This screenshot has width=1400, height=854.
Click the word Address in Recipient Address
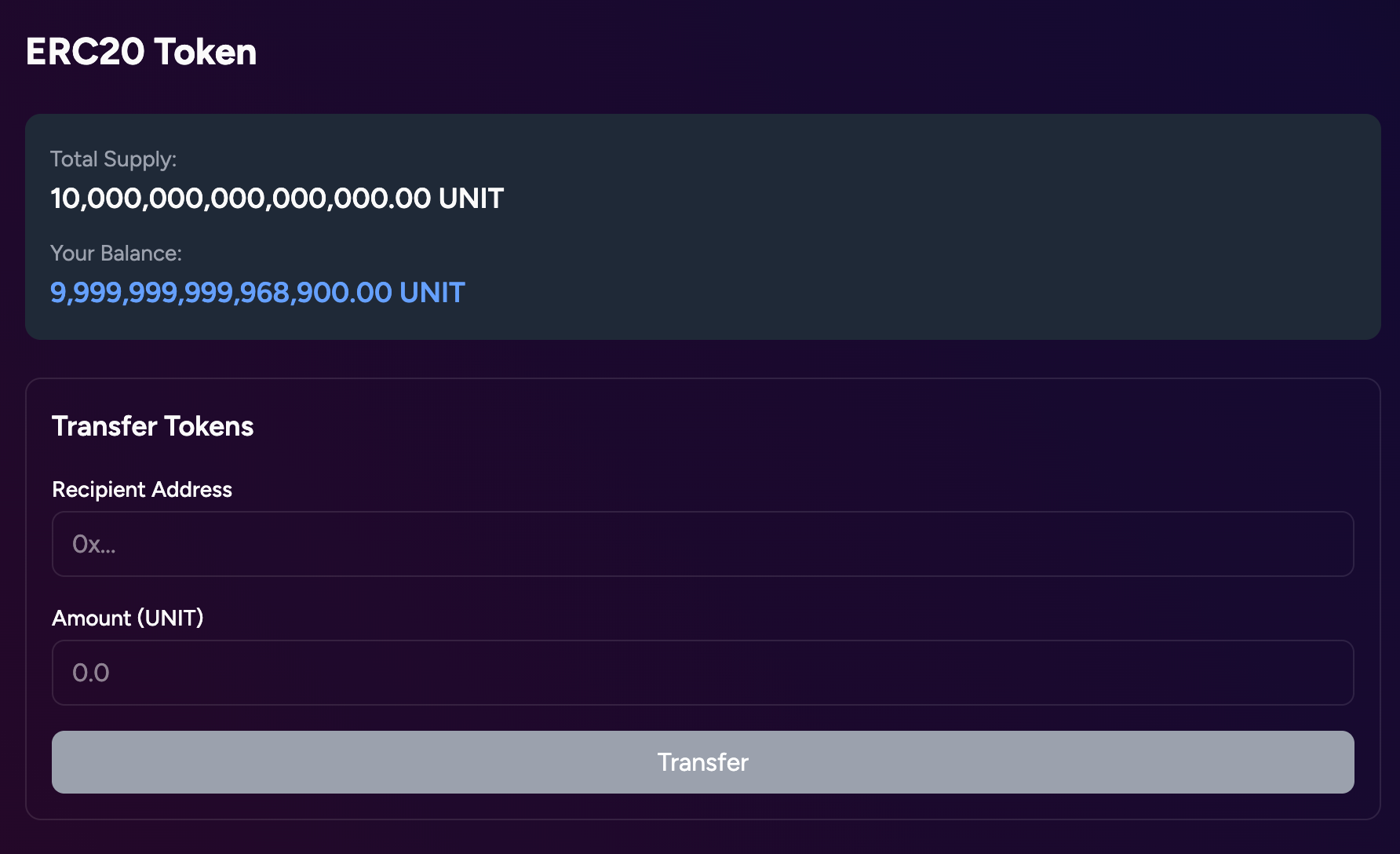click(x=192, y=490)
